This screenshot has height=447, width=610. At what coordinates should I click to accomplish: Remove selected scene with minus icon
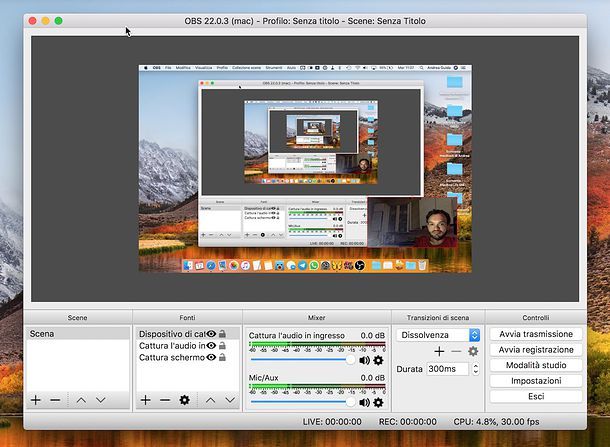click(x=55, y=400)
